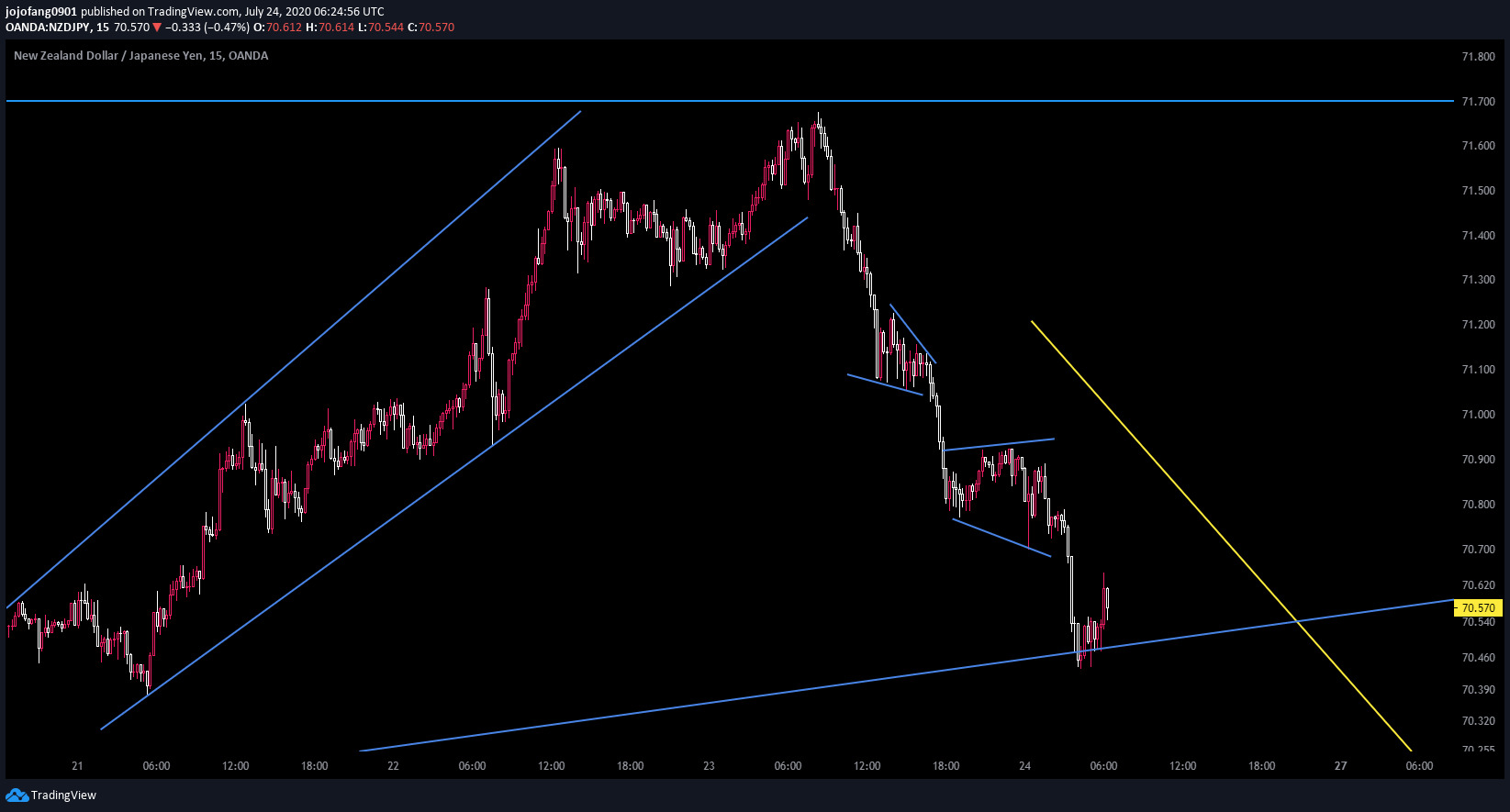Click the 71.200 price axis label
Screen dimensions: 1510x812
click(x=1478, y=325)
